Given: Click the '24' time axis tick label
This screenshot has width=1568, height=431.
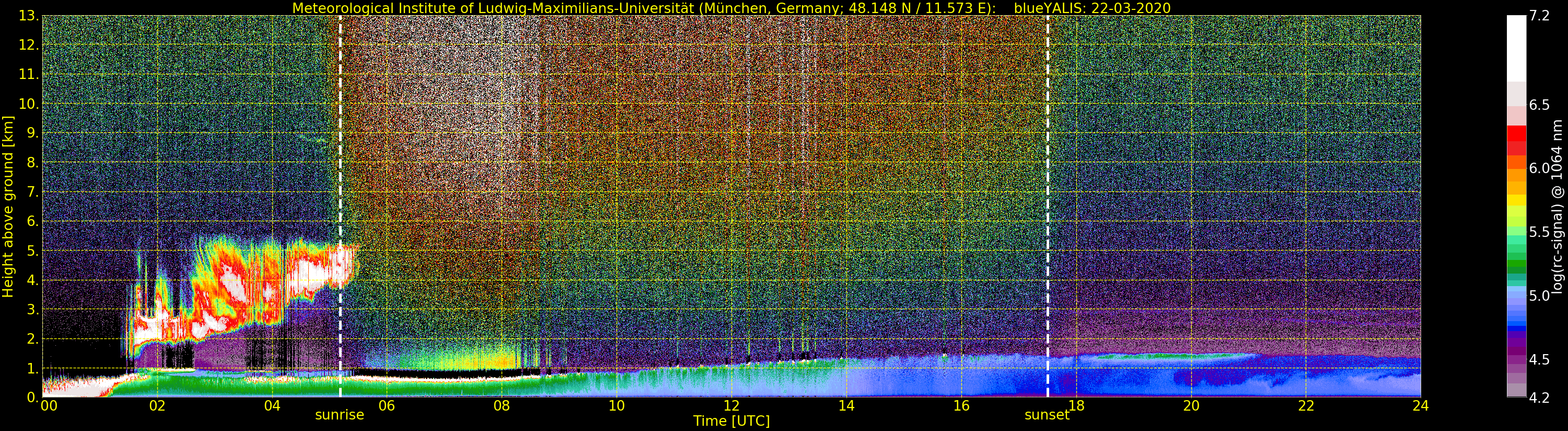Looking at the screenshot, I should click(x=1421, y=406).
